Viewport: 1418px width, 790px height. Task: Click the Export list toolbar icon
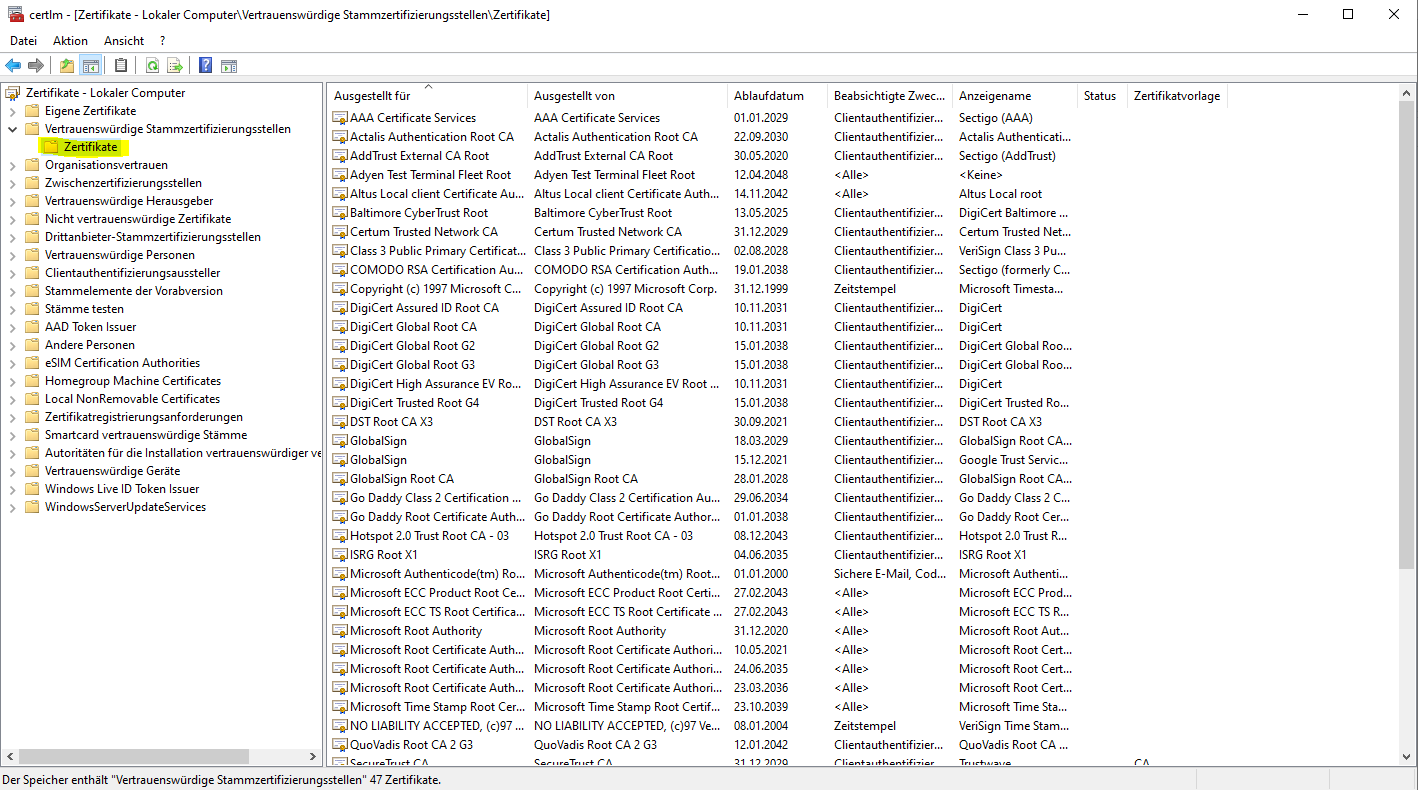(175, 66)
